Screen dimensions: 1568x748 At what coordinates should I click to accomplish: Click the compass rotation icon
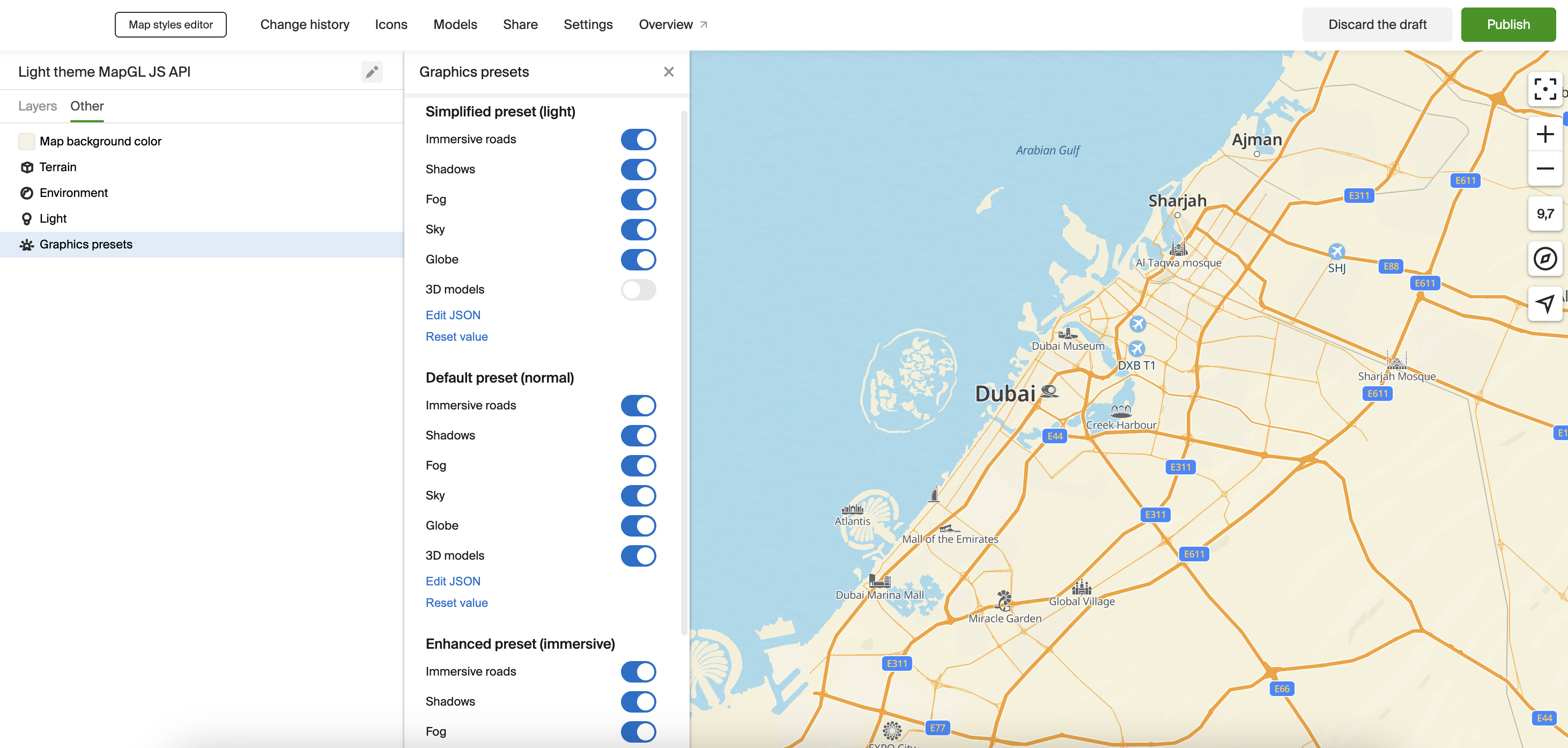tap(1544, 259)
